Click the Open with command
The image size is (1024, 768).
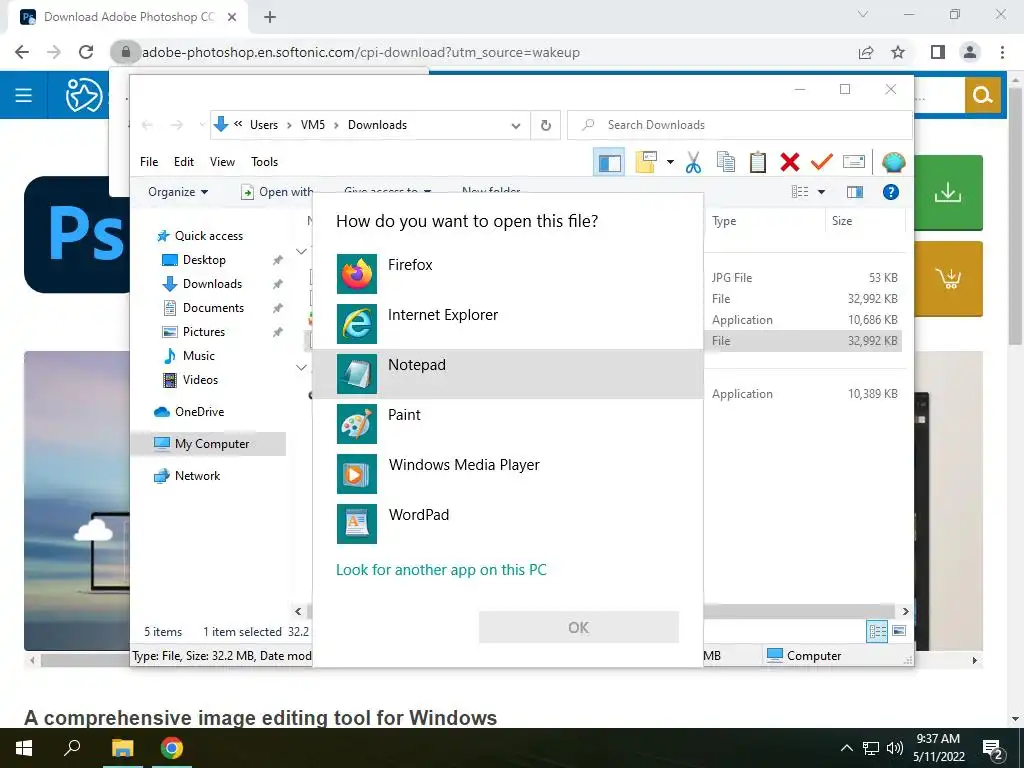click(x=277, y=192)
